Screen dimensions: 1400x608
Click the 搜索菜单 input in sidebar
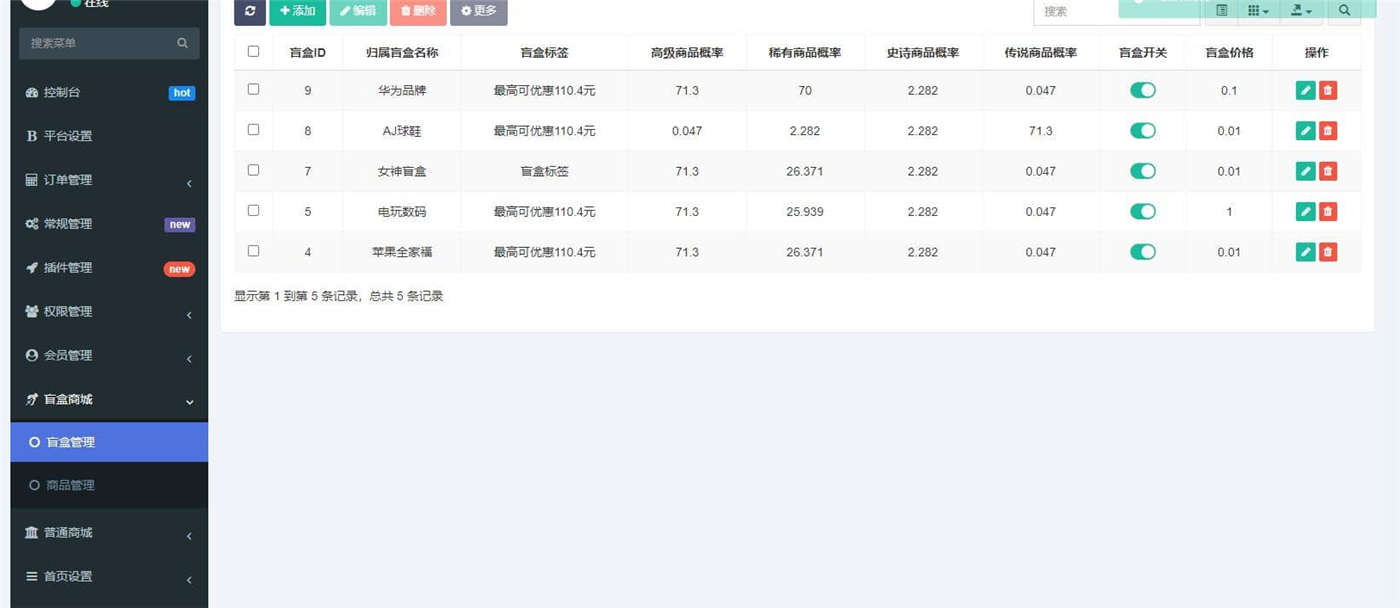click(100, 43)
